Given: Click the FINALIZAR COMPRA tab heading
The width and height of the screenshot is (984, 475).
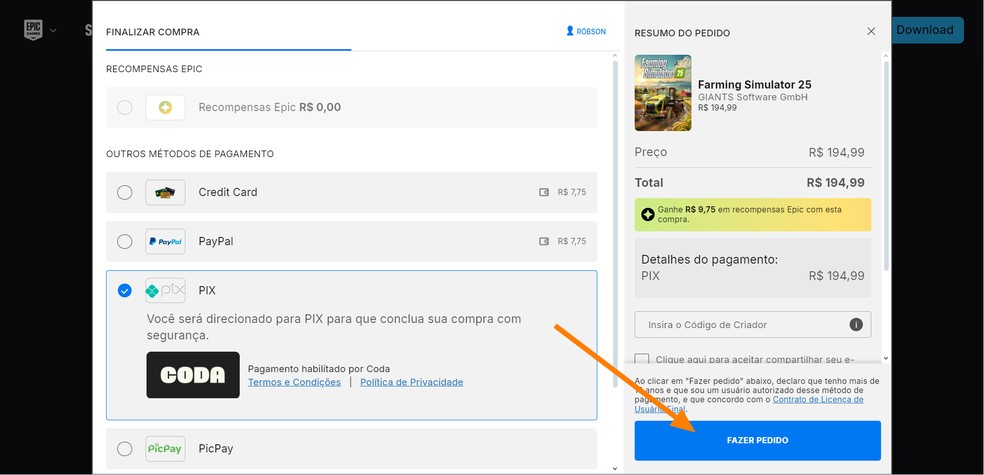Looking at the screenshot, I should tap(152, 32).
